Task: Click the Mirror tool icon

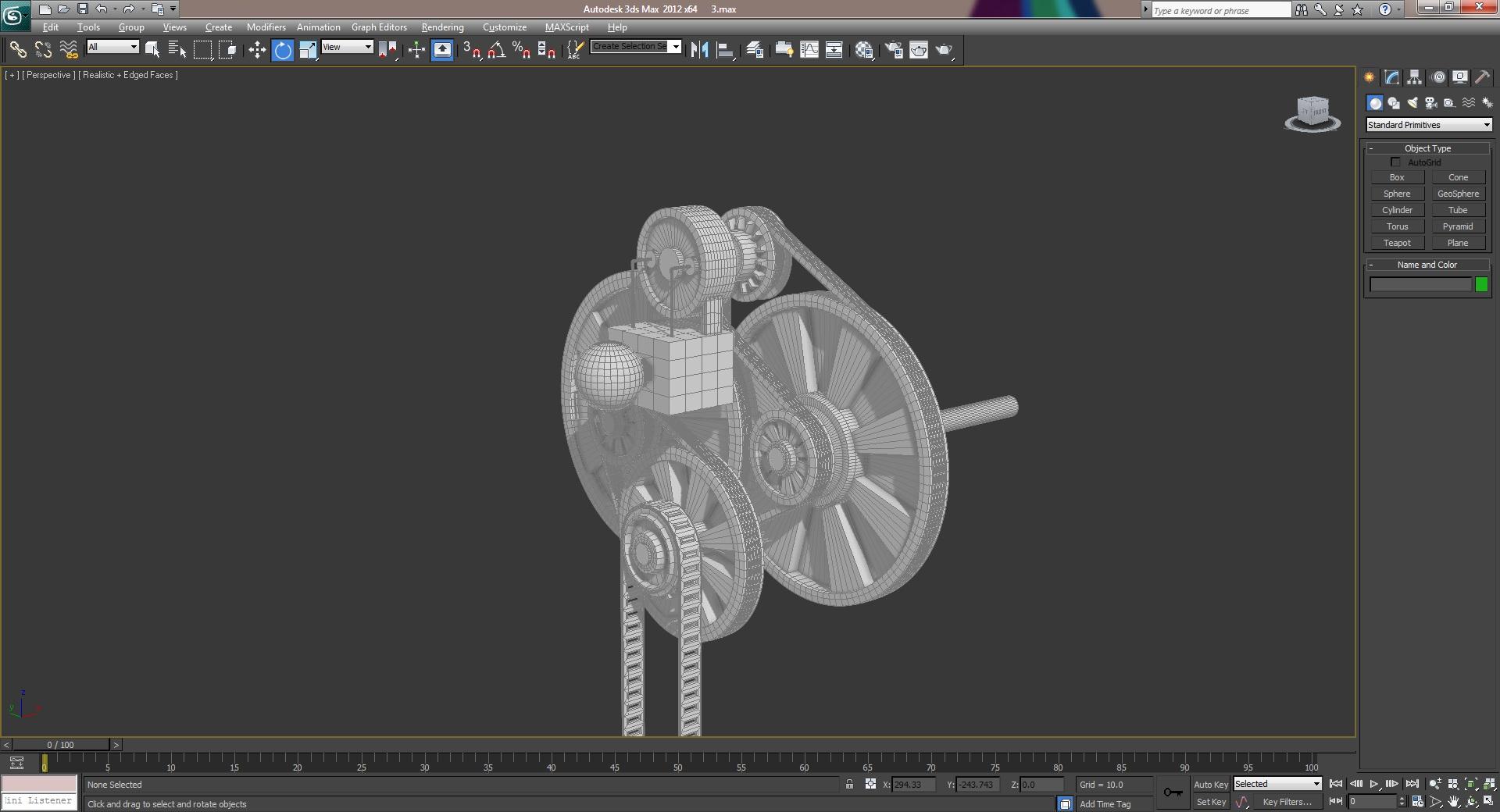Action: pyautogui.click(x=699, y=50)
